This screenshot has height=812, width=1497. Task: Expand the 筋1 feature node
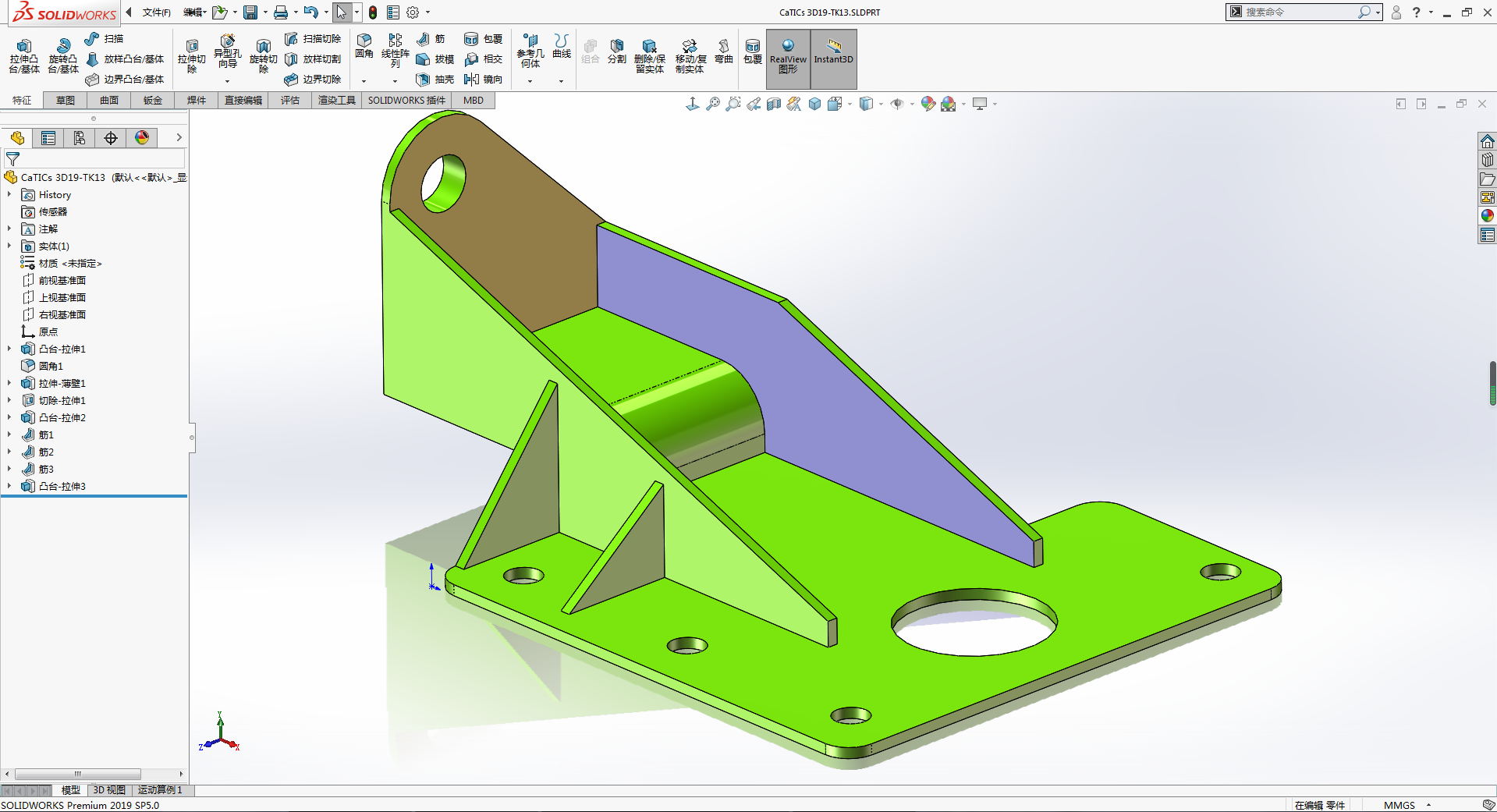[x=9, y=434]
